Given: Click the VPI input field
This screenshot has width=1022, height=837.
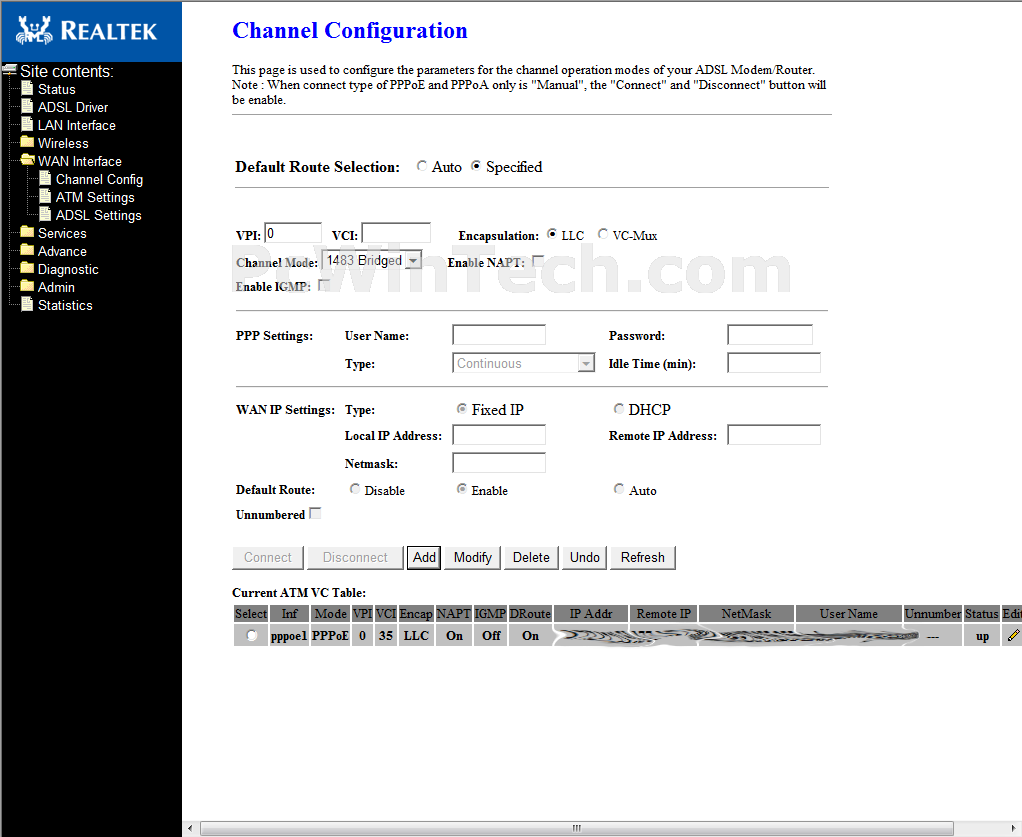Looking at the screenshot, I should [x=293, y=233].
